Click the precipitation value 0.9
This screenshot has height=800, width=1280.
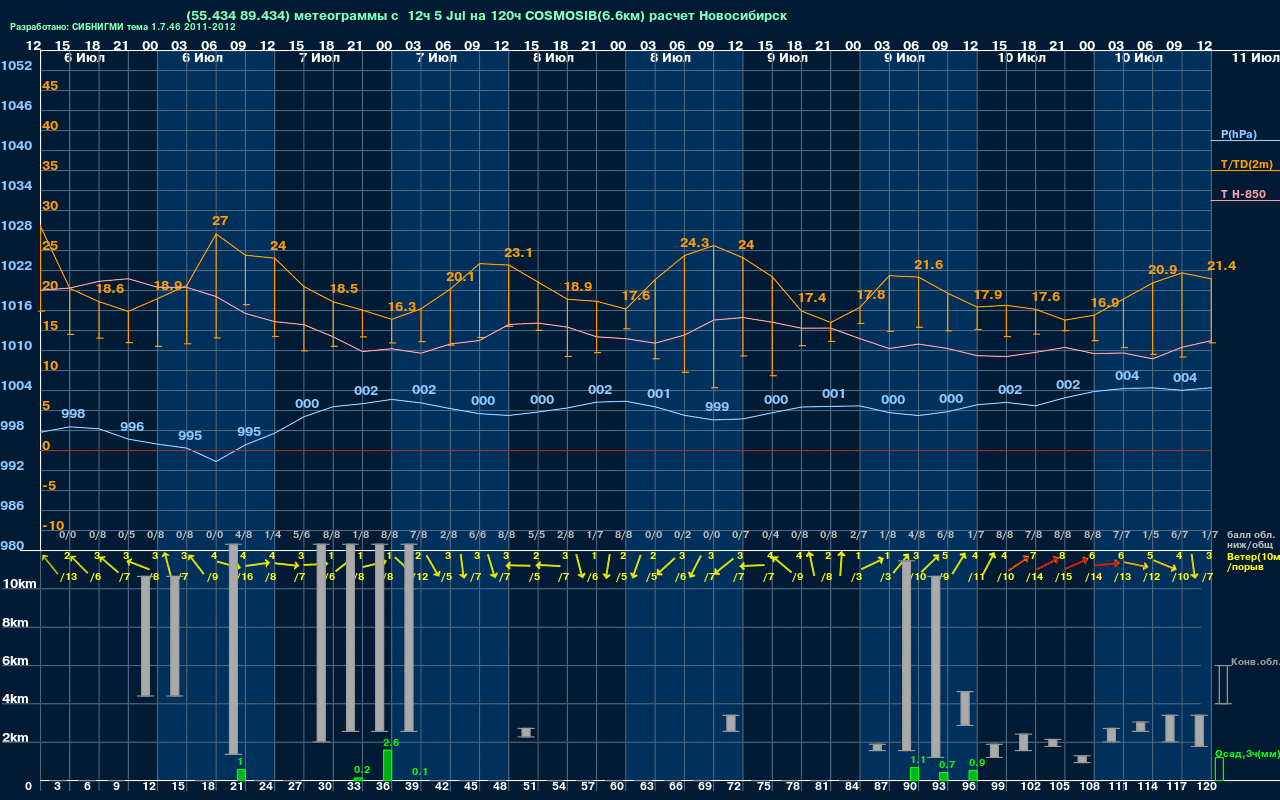[977, 762]
